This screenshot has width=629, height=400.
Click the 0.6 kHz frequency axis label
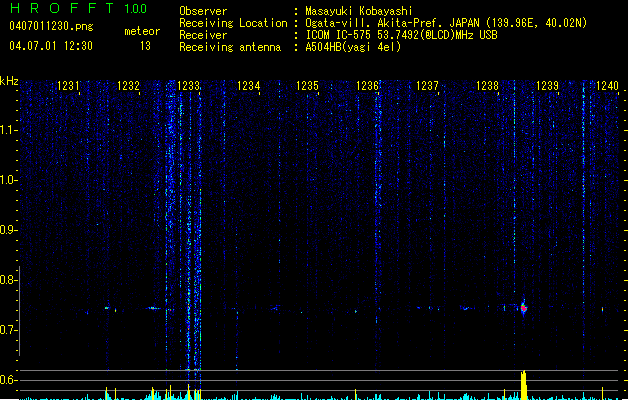point(8,380)
